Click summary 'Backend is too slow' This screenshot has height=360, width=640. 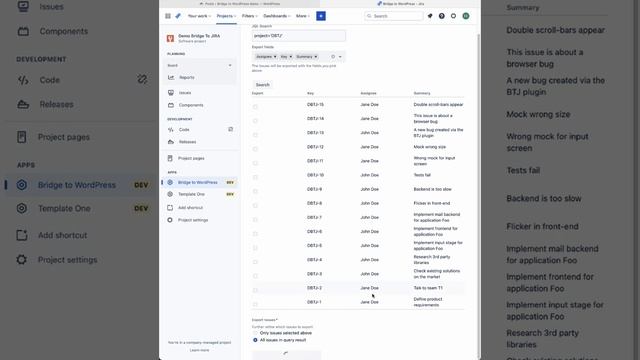433,189
